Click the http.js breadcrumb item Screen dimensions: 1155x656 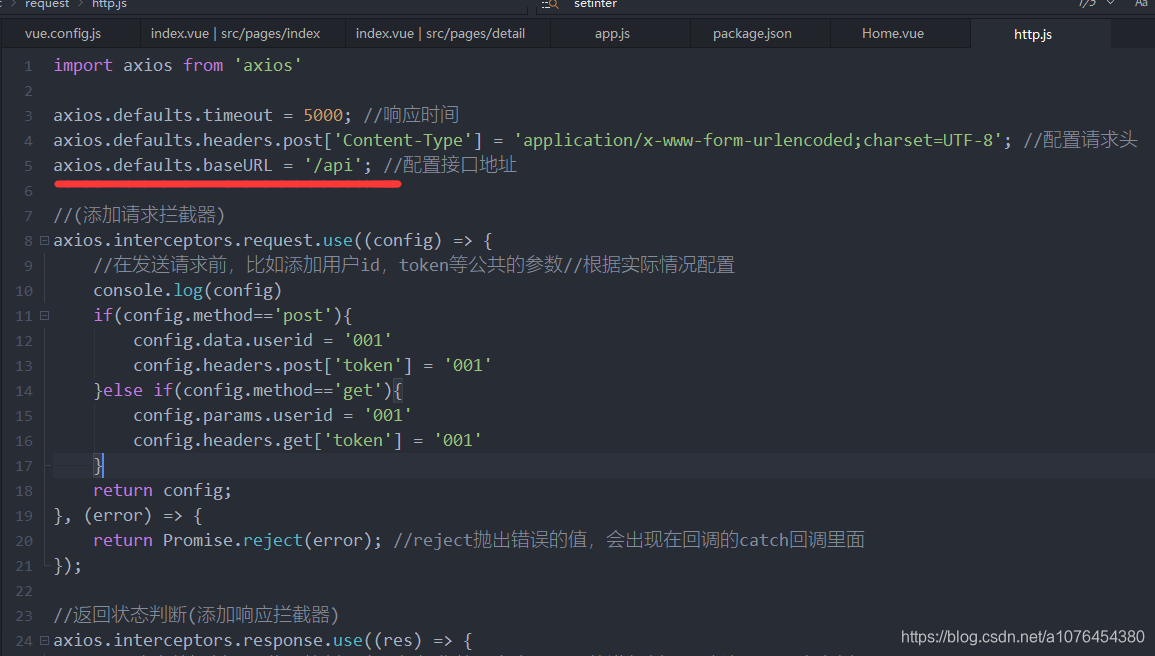coord(109,4)
